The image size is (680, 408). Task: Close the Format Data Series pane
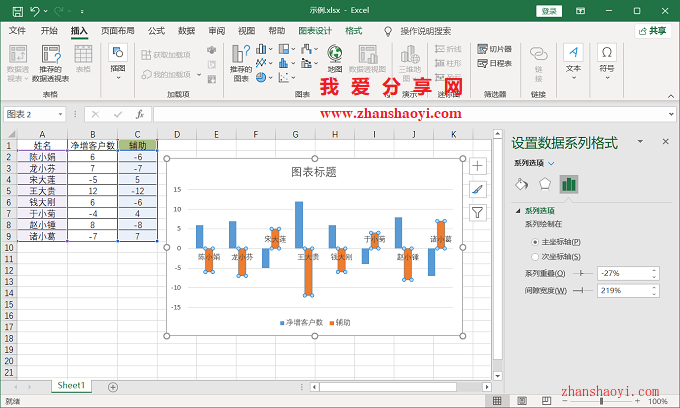point(666,141)
